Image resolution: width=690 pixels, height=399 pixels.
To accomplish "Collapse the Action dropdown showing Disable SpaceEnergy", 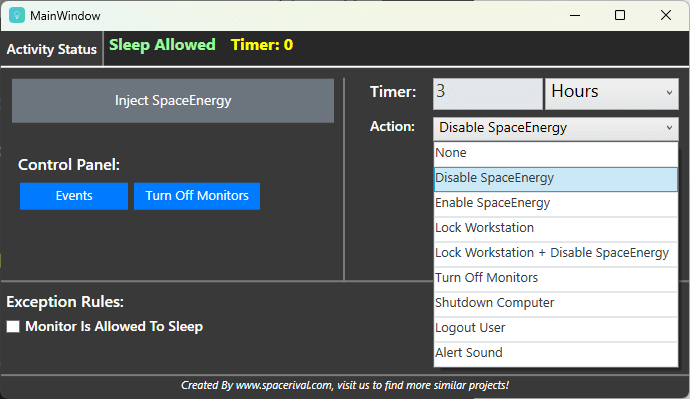I will point(556,128).
